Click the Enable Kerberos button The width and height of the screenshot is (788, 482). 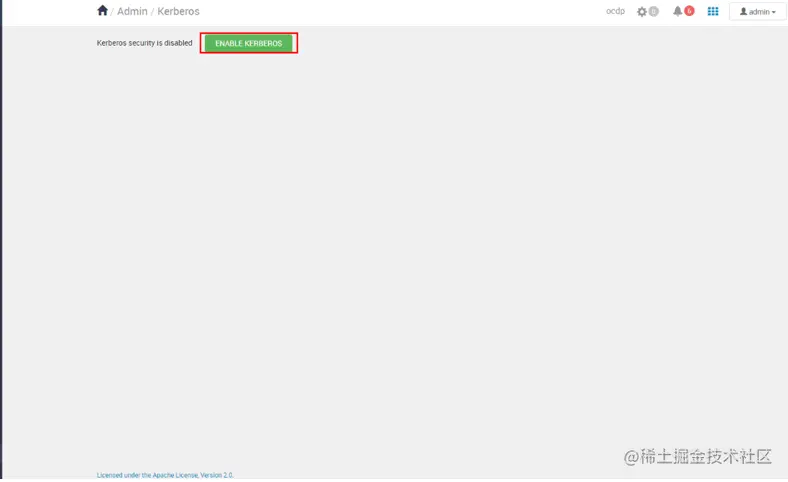pyautogui.click(x=248, y=43)
